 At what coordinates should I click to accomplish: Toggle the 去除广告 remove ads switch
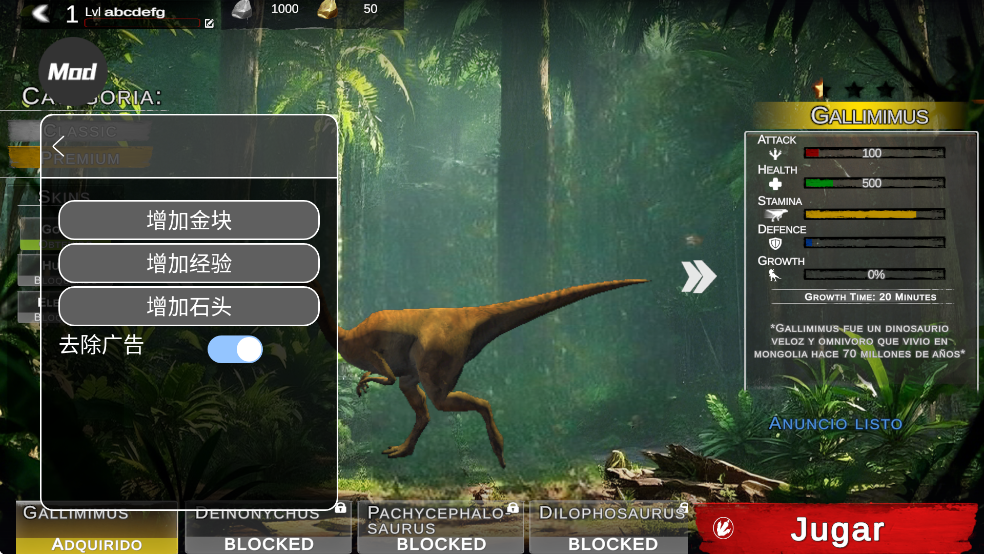click(x=235, y=349)
